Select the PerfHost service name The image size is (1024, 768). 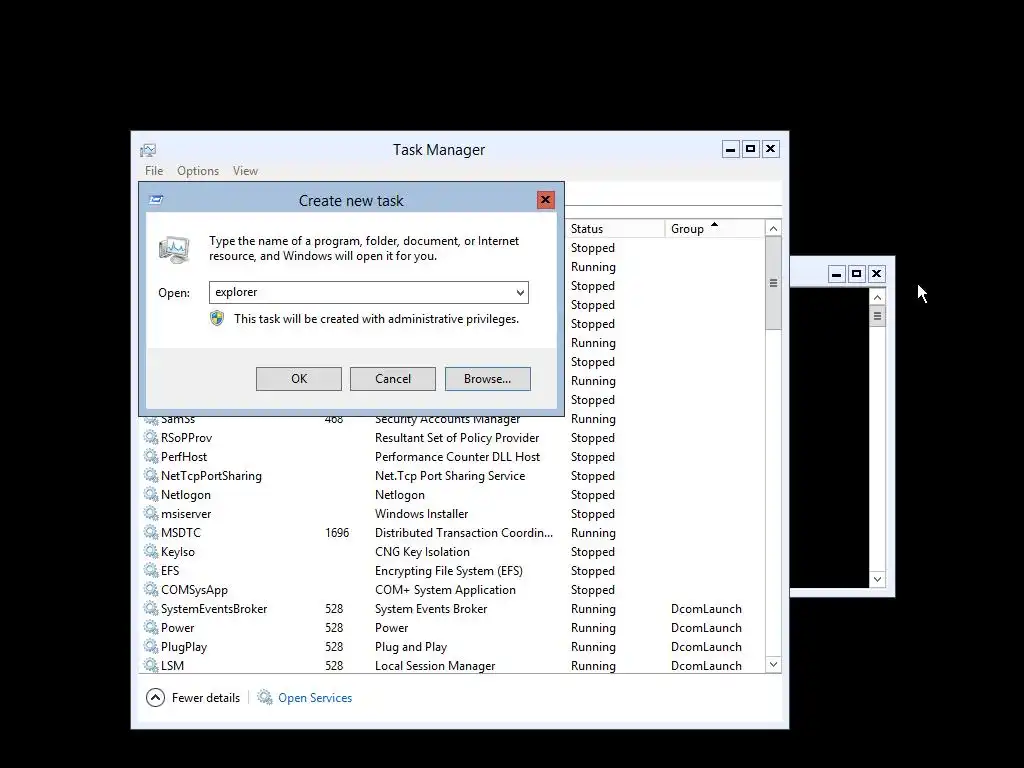coord(184,456)
